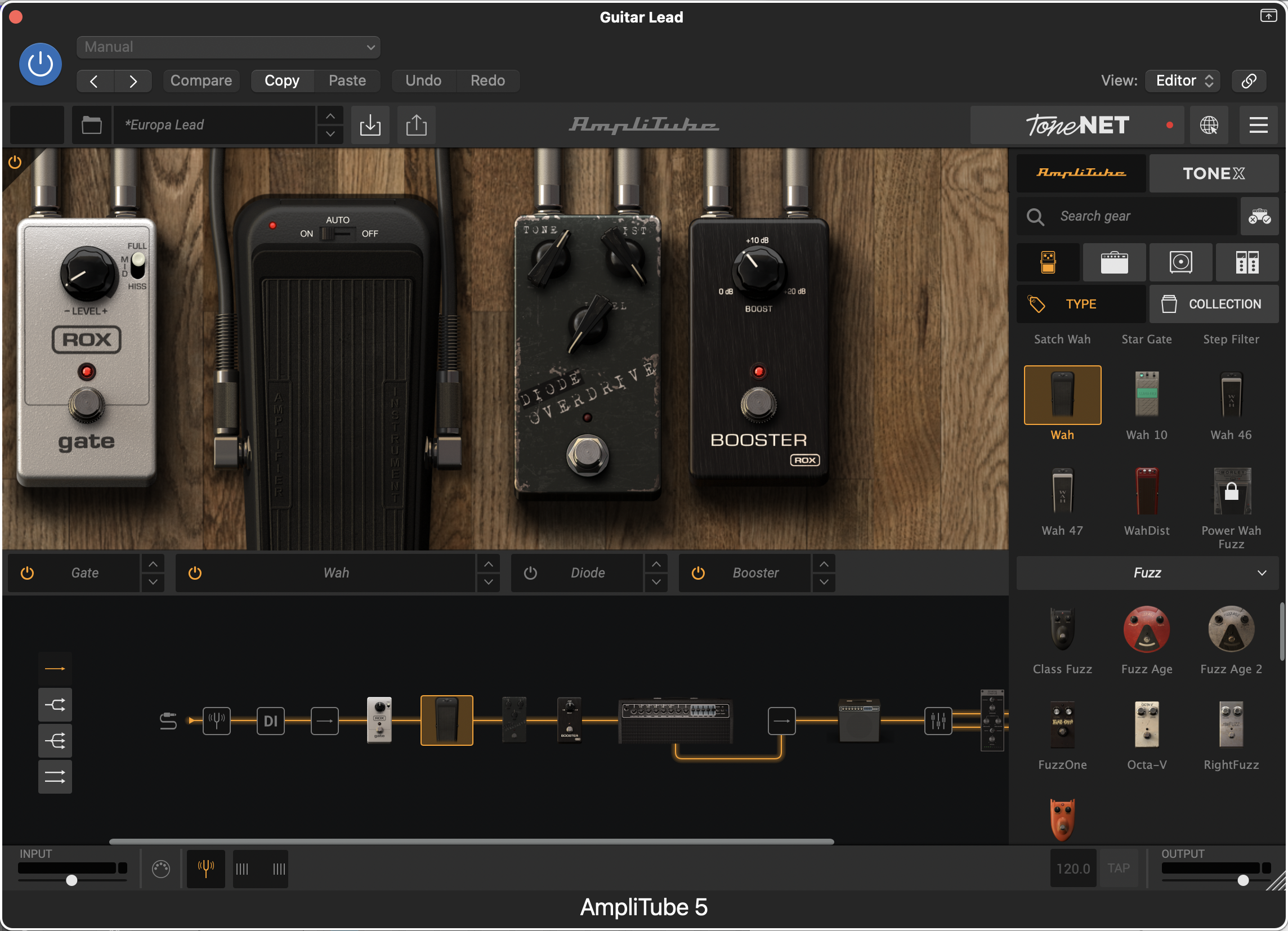Click the save preset download icon
The height and width of the screenshot is (931, 1288).
coord(370,125)
